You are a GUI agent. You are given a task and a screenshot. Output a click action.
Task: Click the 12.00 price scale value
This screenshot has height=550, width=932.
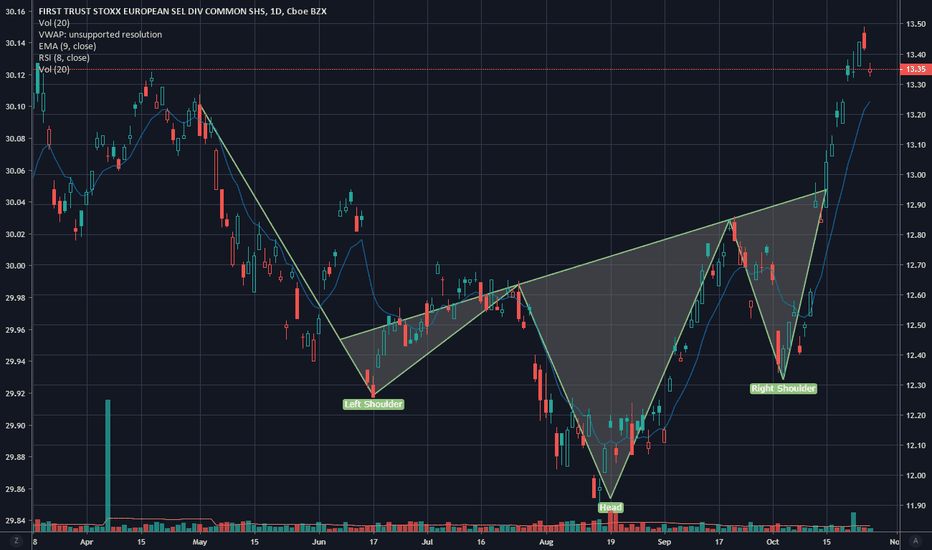coord(915,476)
